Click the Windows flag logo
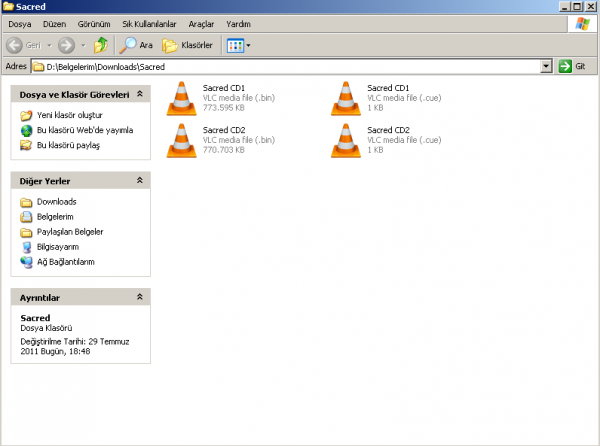 click(582, 24)
